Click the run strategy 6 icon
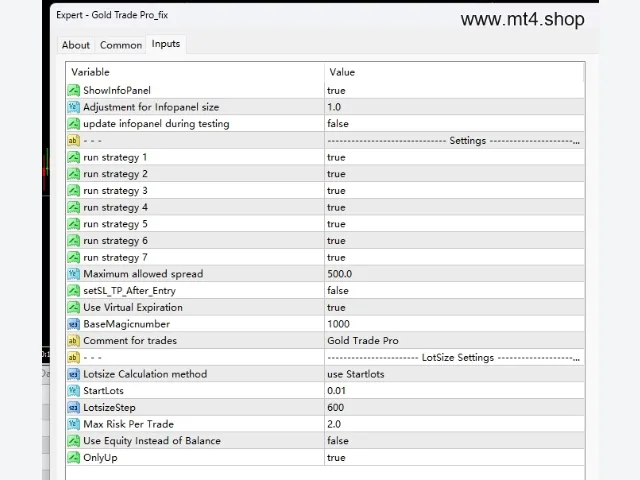 [73, 241]
